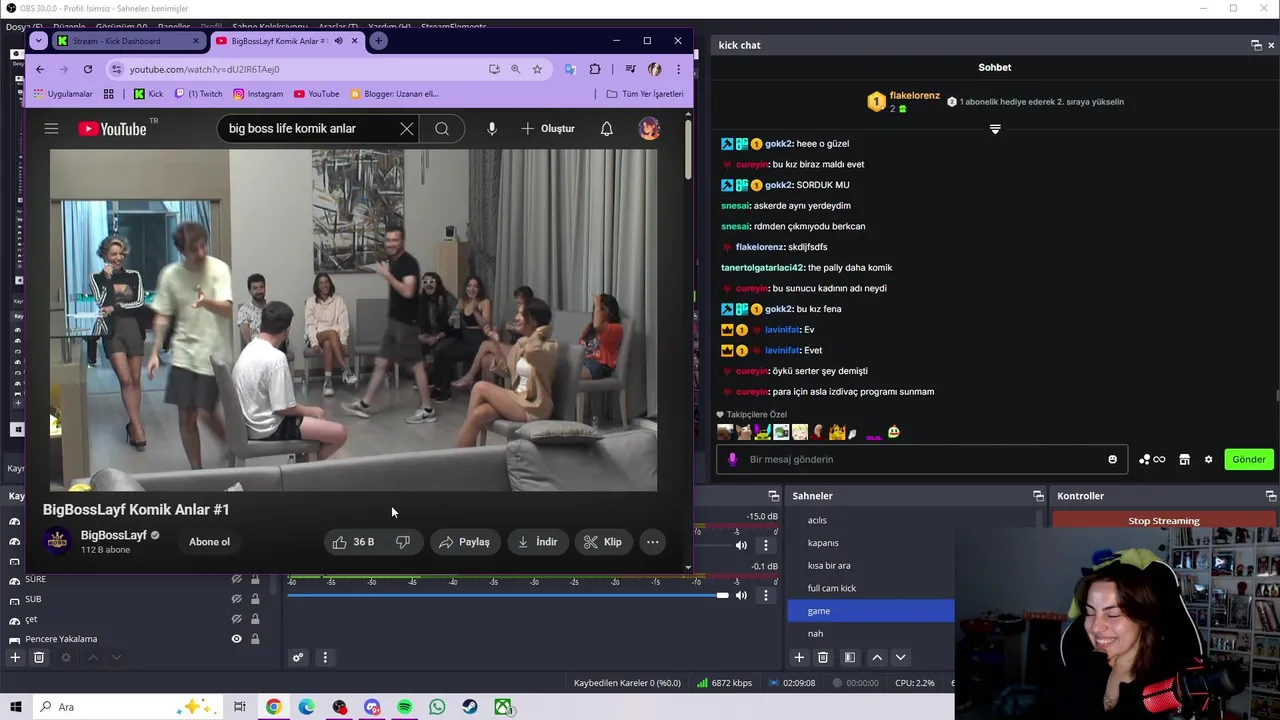Viewport: 1280px width, 720px height.
Task: Undock the Sahneler panel
Action: pos(1038,496)
